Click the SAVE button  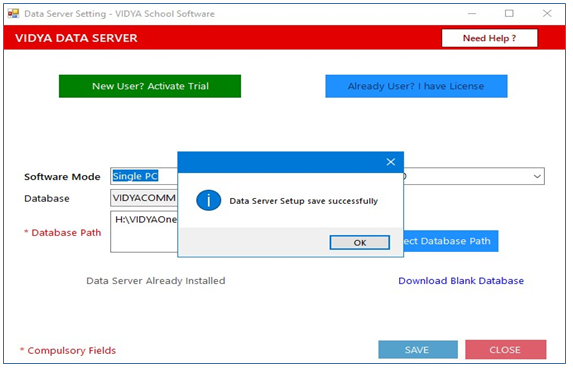click(418, 350)
